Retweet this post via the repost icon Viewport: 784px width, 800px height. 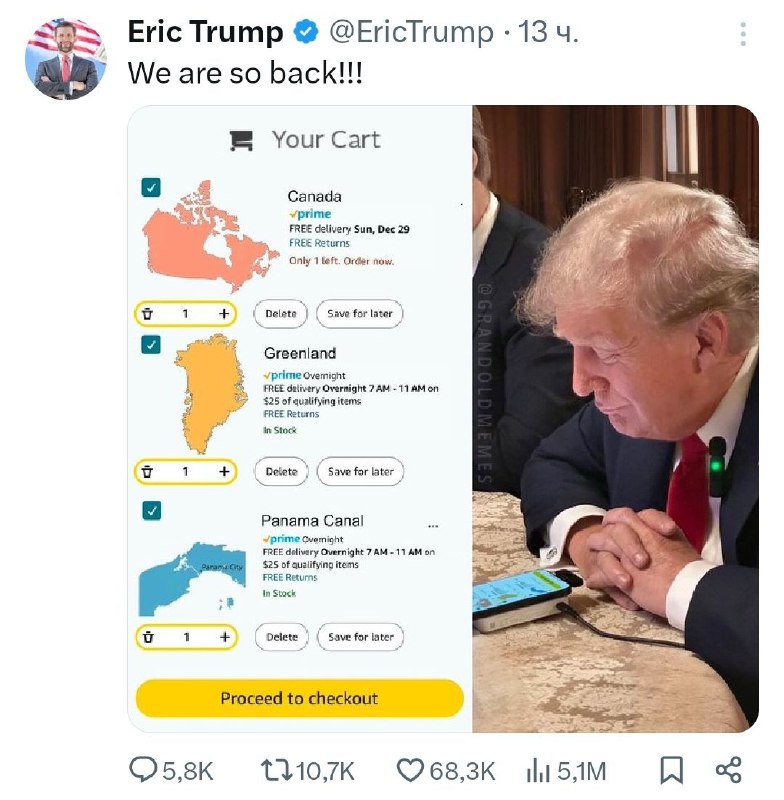275,770
